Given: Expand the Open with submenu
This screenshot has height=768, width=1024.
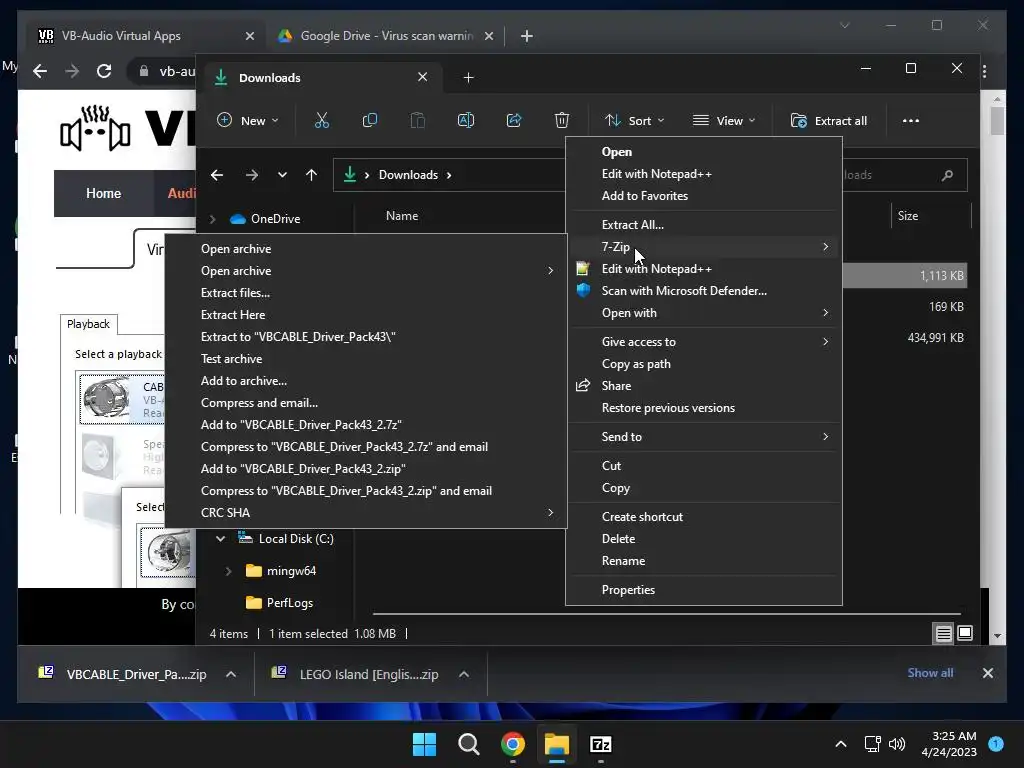Looking at the screenshot, I should point(704,313).
